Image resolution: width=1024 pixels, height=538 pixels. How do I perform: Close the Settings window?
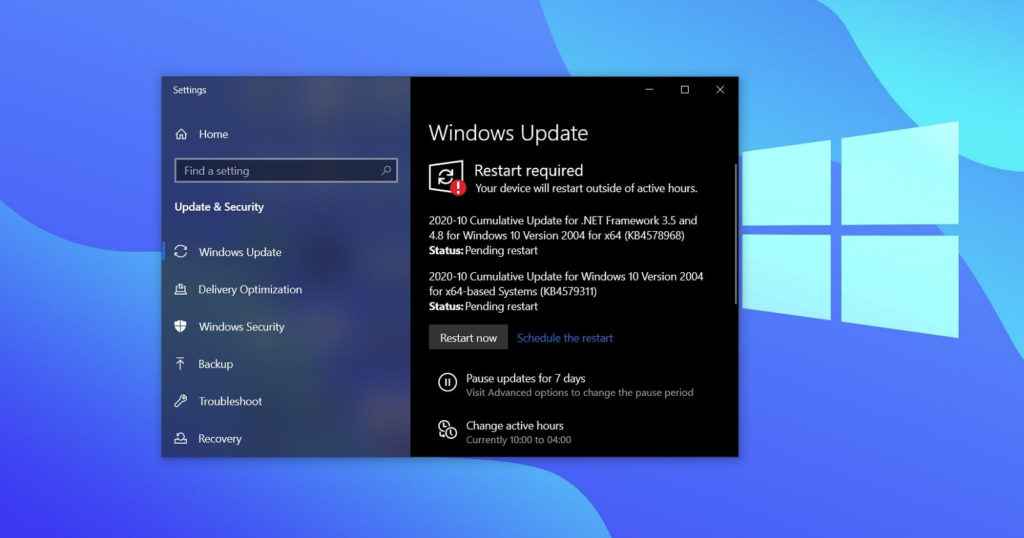click(x=720, y=89)
